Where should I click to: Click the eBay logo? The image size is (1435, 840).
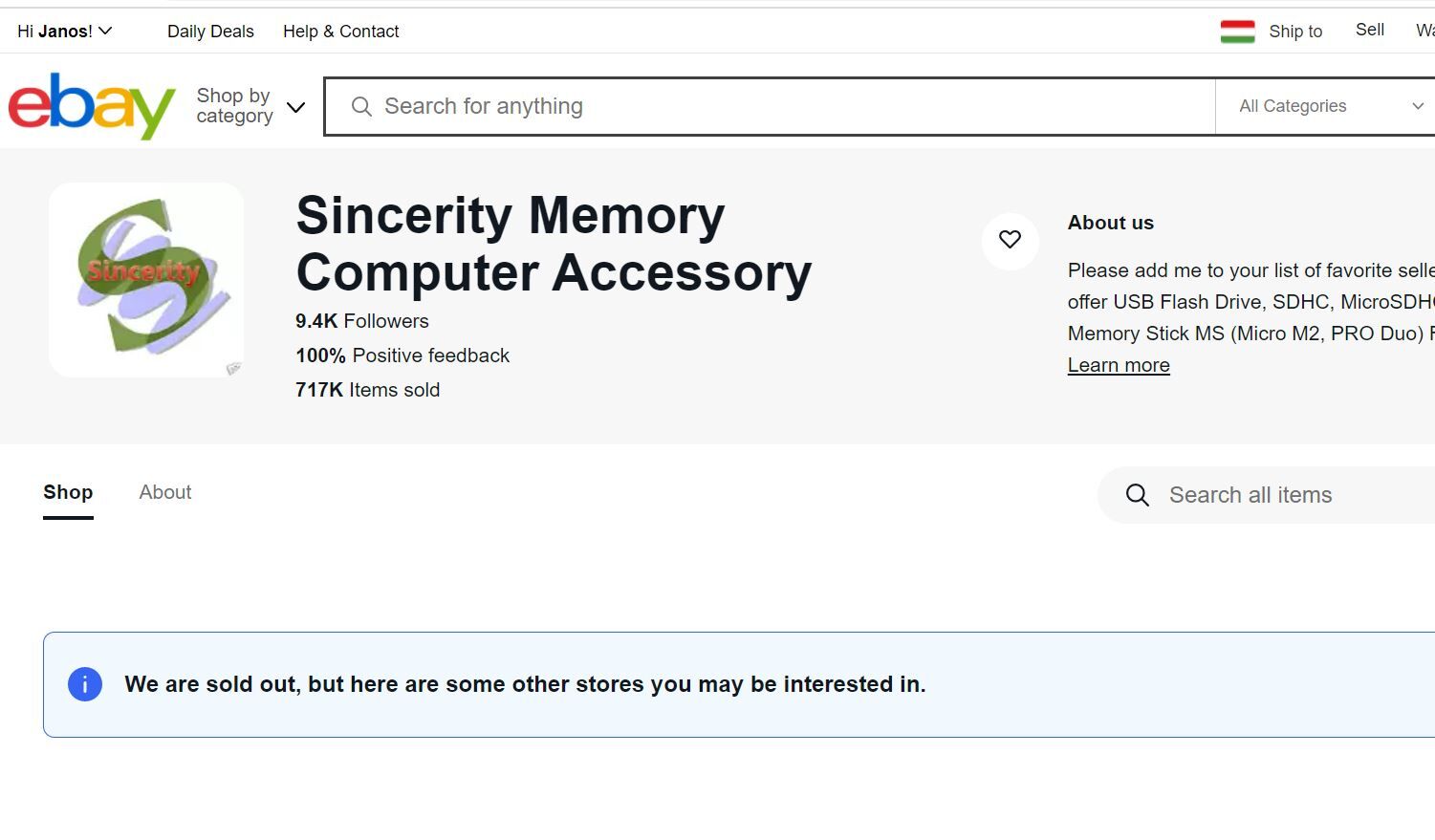click(x=92, y=105)
